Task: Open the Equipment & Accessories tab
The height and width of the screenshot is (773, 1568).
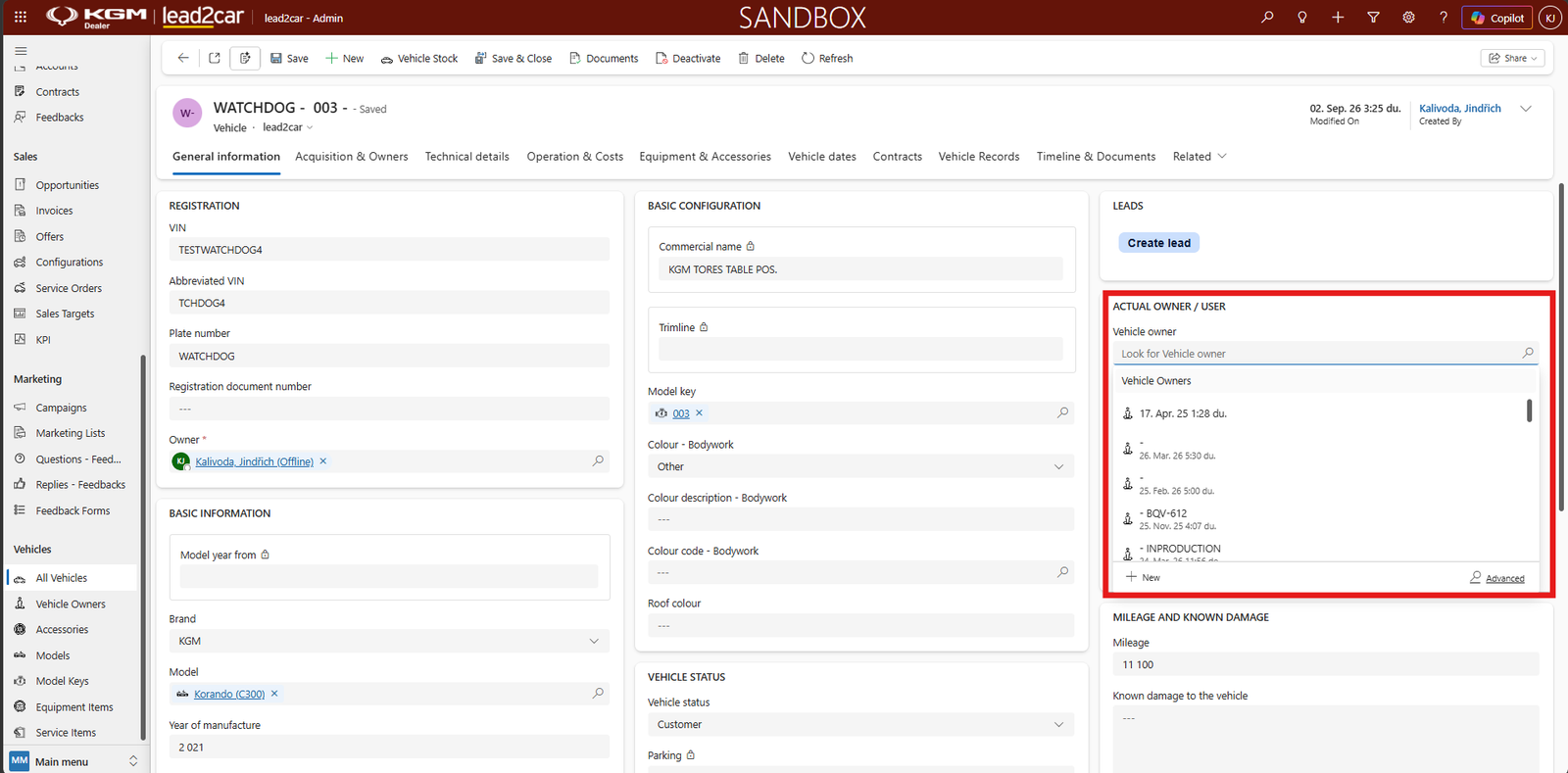Action: [705, 157]
